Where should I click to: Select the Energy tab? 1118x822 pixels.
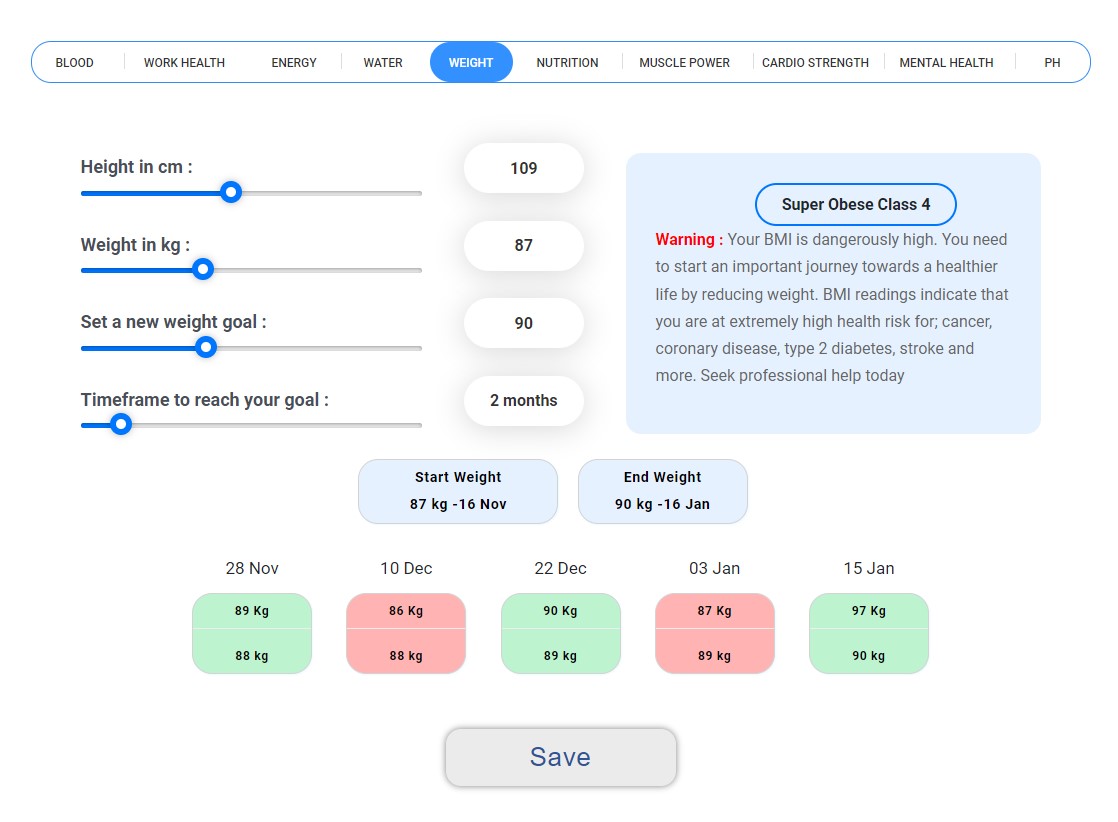click(294, 62)
